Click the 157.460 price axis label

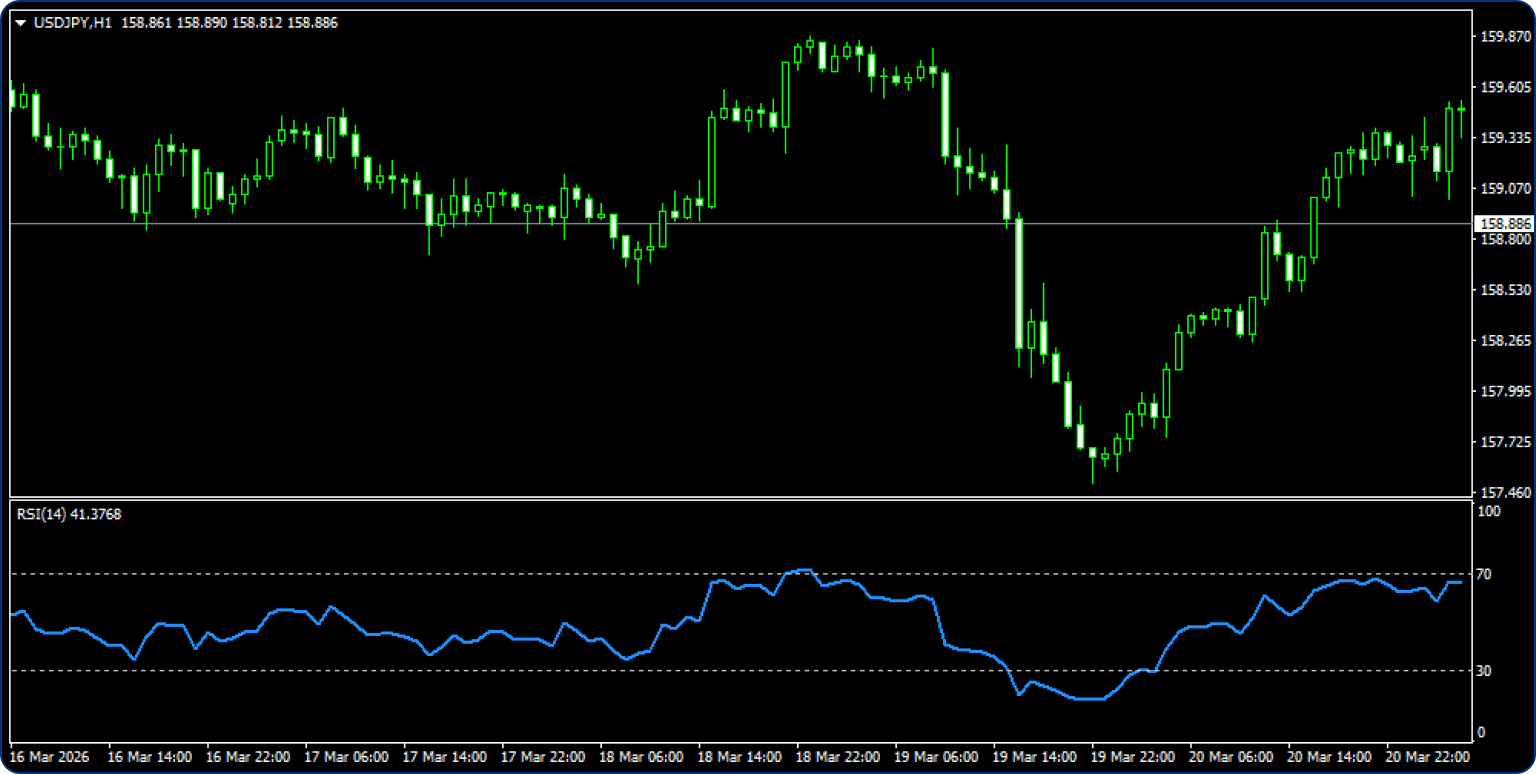[x=1506, y=493]
